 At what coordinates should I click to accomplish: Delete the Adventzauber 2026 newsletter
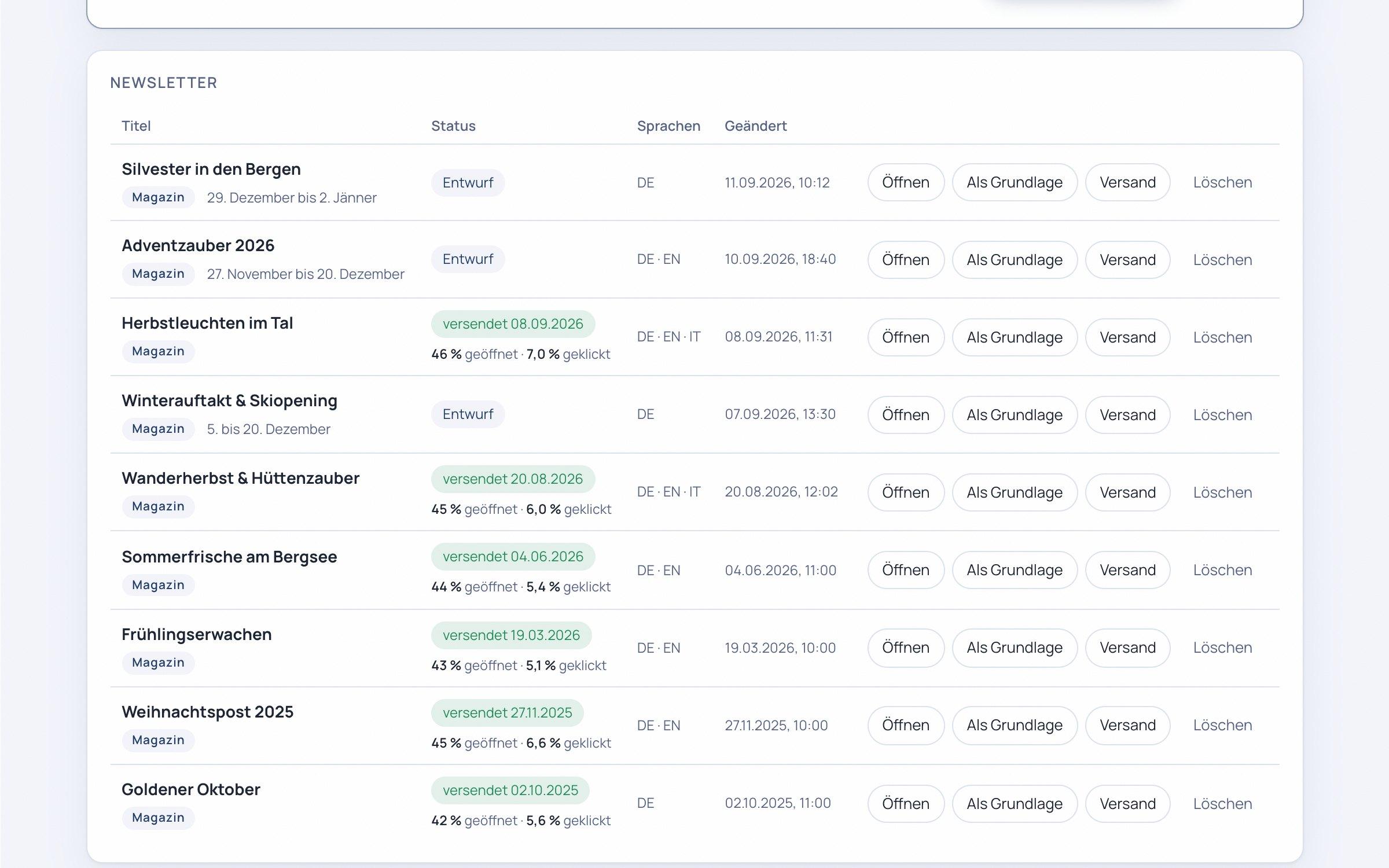[1222, 260]
